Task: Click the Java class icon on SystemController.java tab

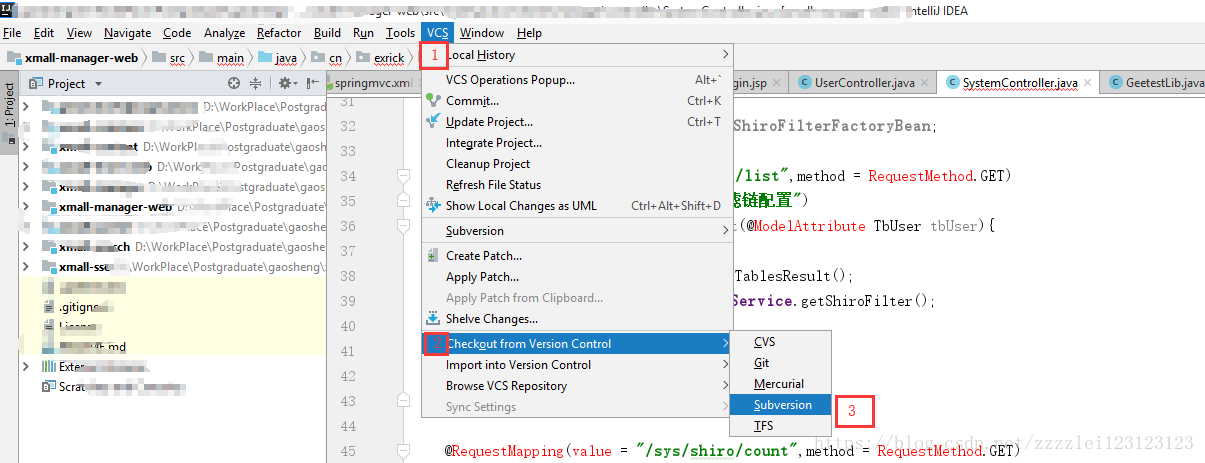Action: click(x=952, y=82)
